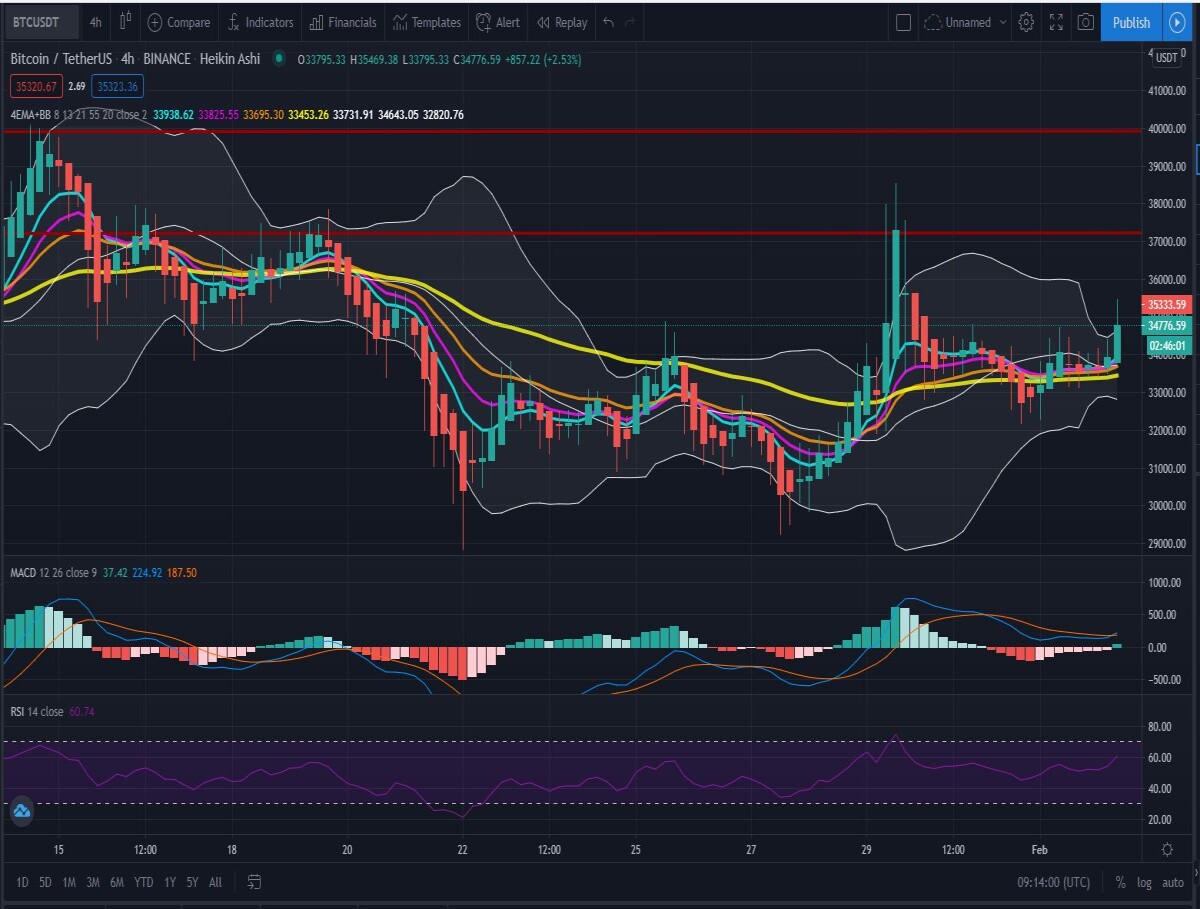Select the RSI 14 close legend
The image size is (1200, 909).
coord(37,712)
